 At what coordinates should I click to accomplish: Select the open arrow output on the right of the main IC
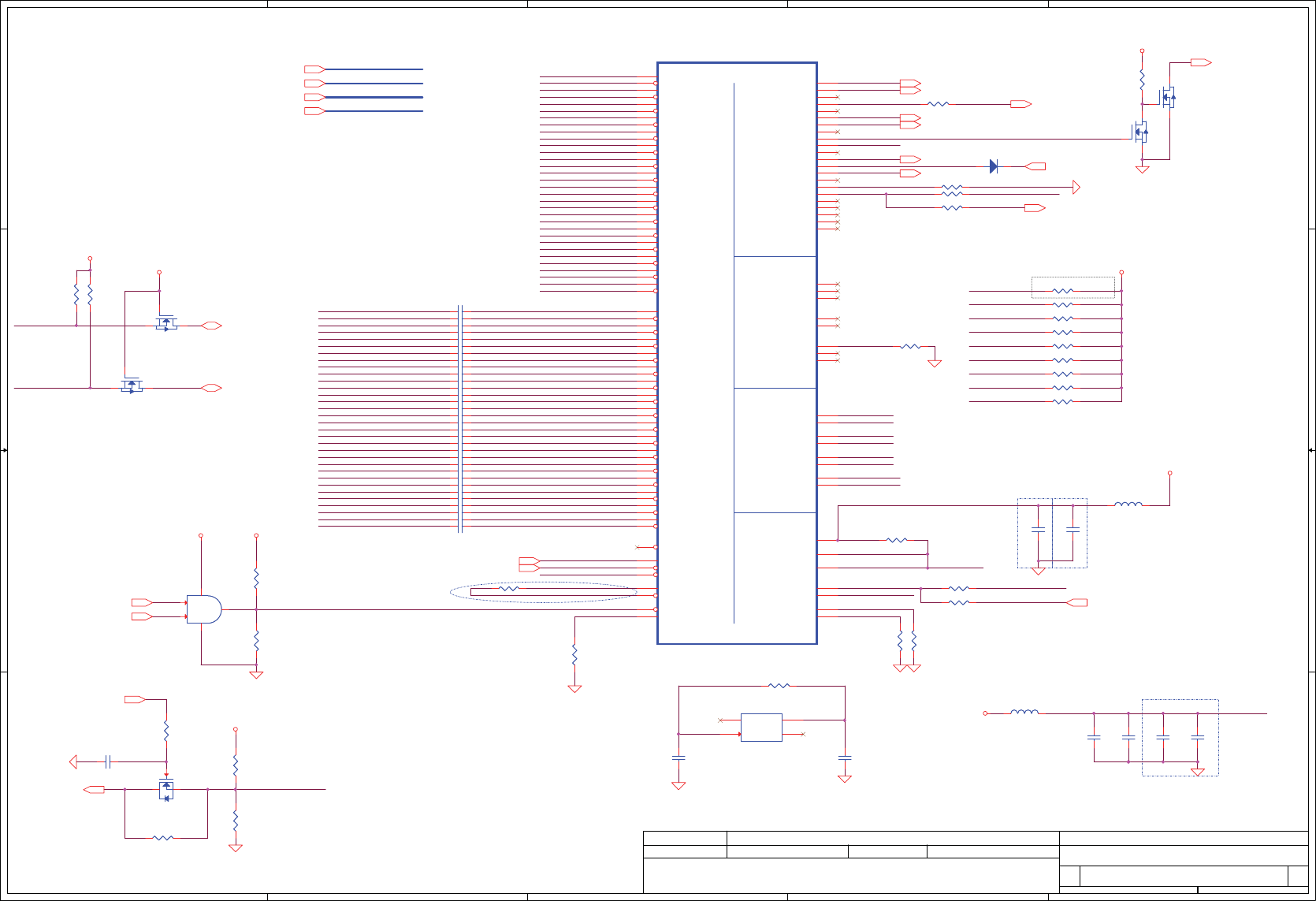1076,187
